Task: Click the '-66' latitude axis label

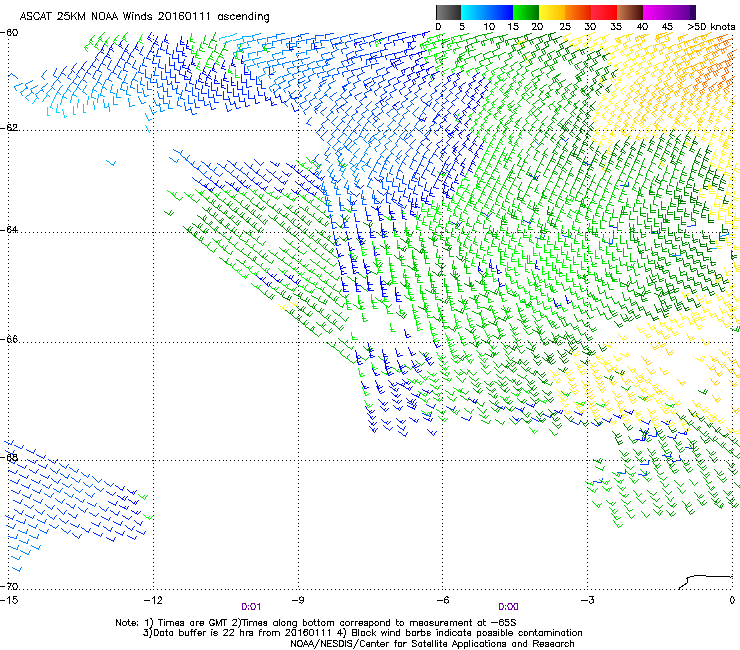Action: pyautogui.click(x=9, y=340)
